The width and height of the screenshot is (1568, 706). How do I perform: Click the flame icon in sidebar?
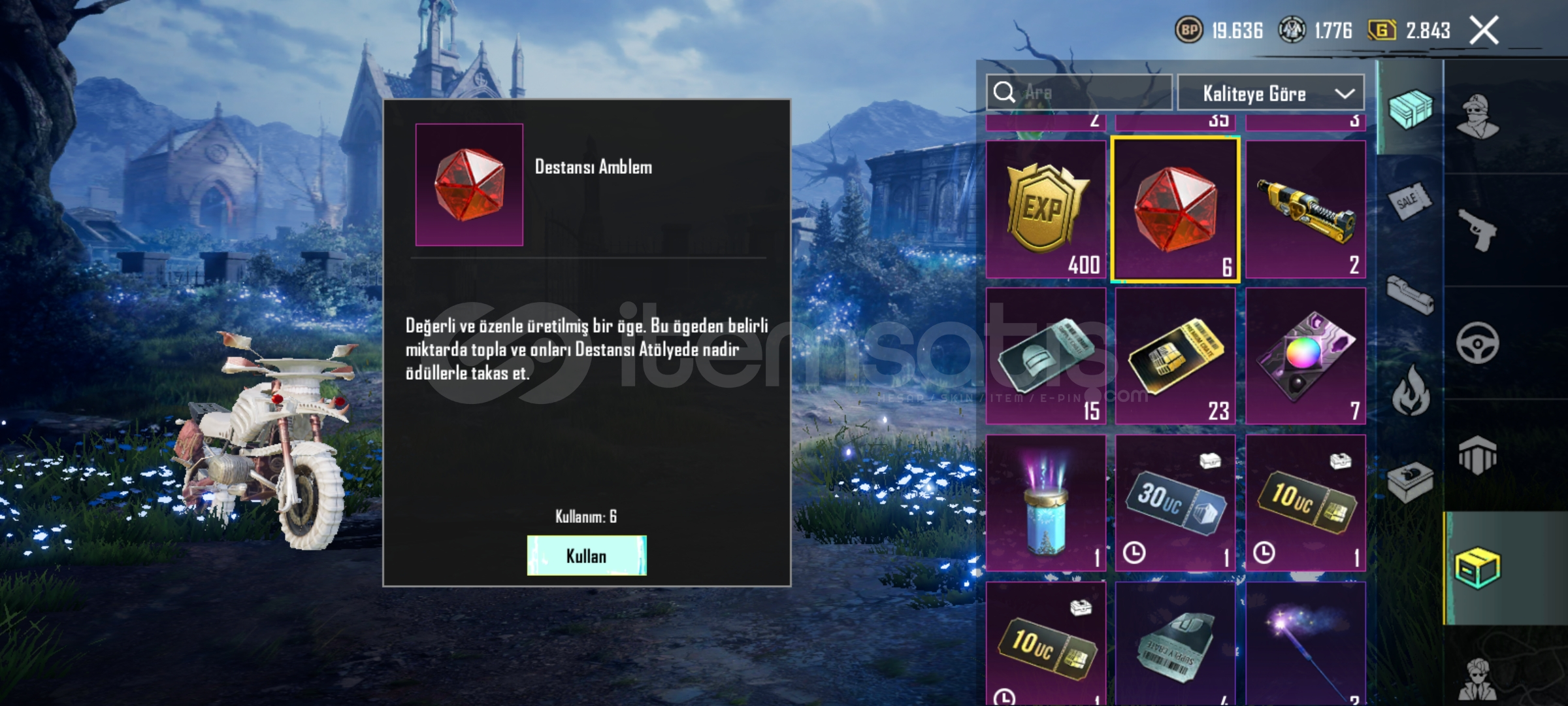pyautogui.click(x=1411, y=390)
